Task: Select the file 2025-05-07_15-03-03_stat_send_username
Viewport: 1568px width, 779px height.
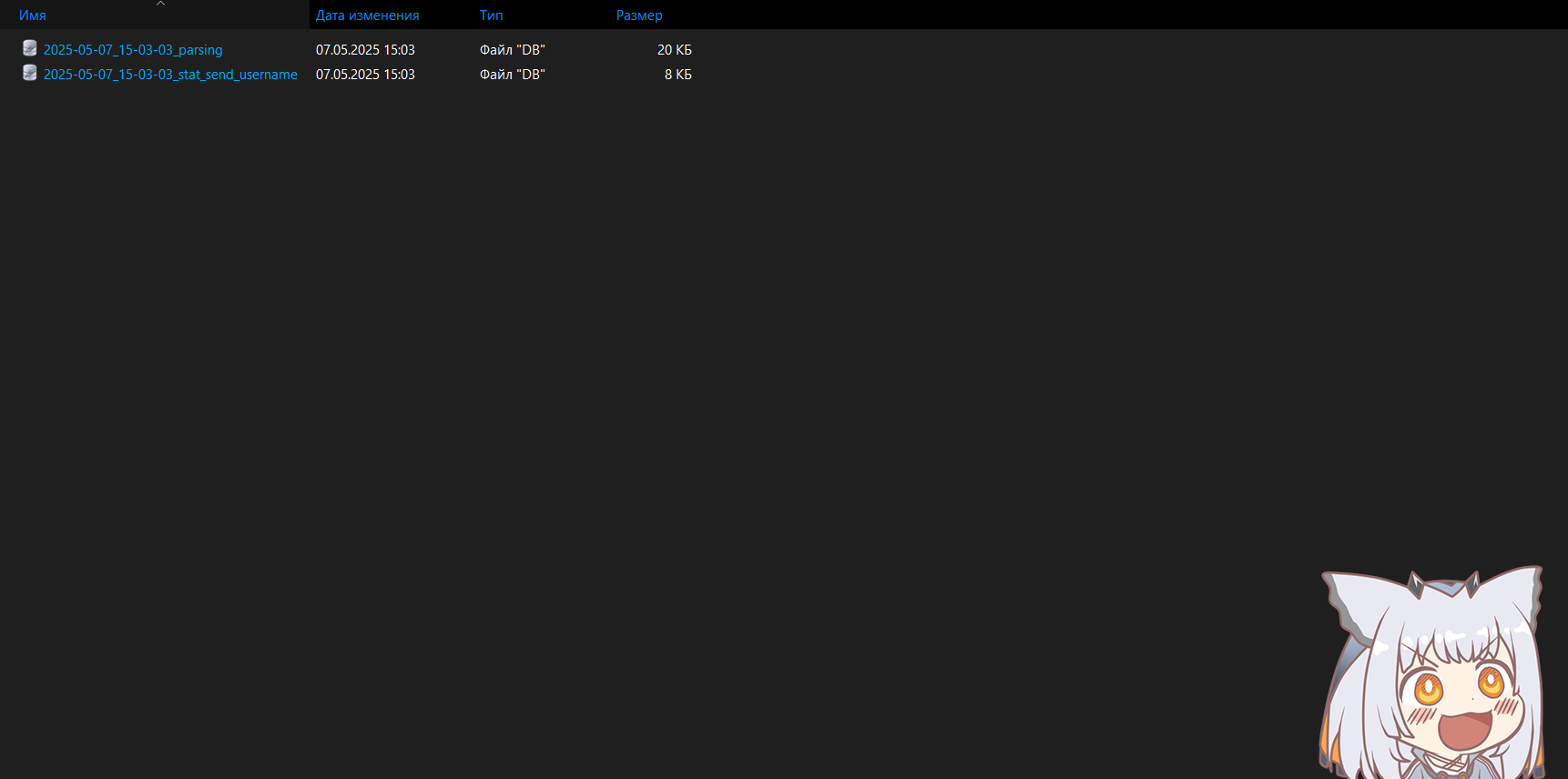Action: [x=170, y=75]
